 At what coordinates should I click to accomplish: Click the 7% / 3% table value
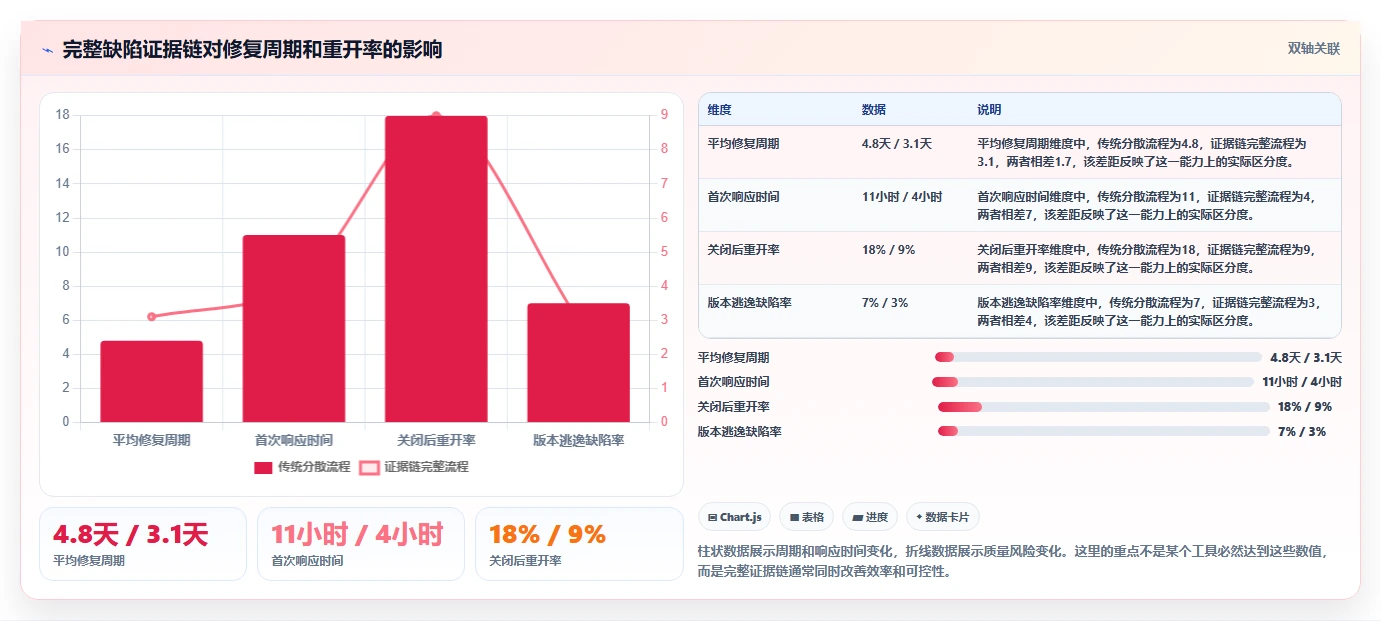(884, 302)
